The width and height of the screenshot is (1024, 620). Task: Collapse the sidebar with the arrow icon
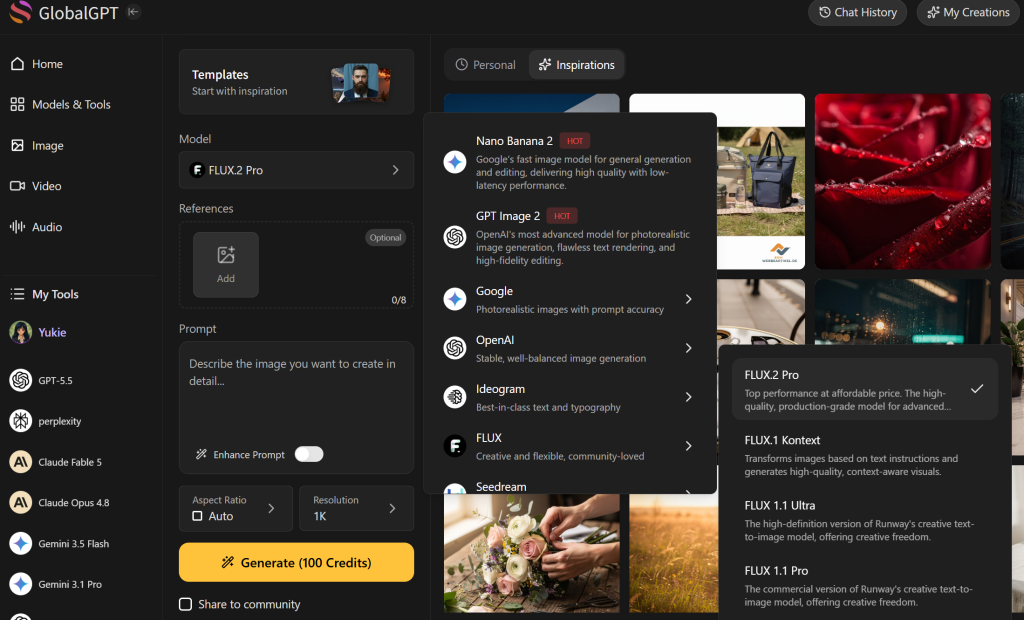tap(133, 12)
